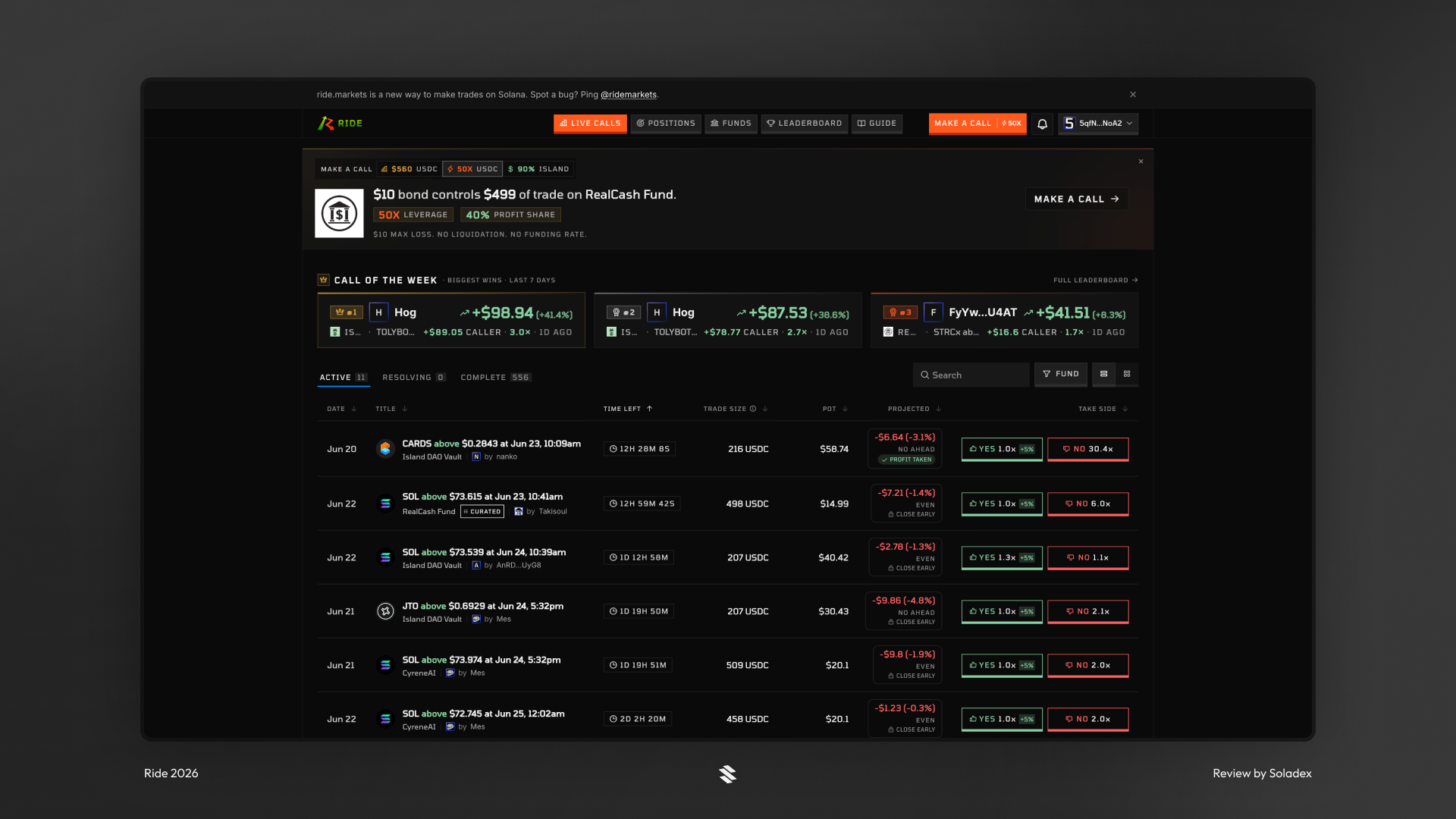Screen dimensions: 1456x819
Task: Click the clock timer 12H 28M in CARDS row
Action: click(x=639, y=449)
